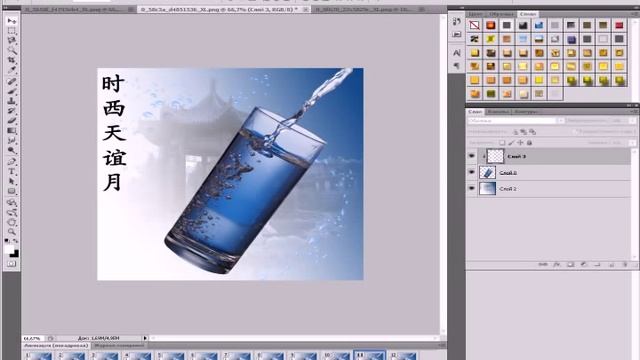This screenshot has height=360, width=640.
Task: Open the Layers panel options menu
Action: coord(635,111)
